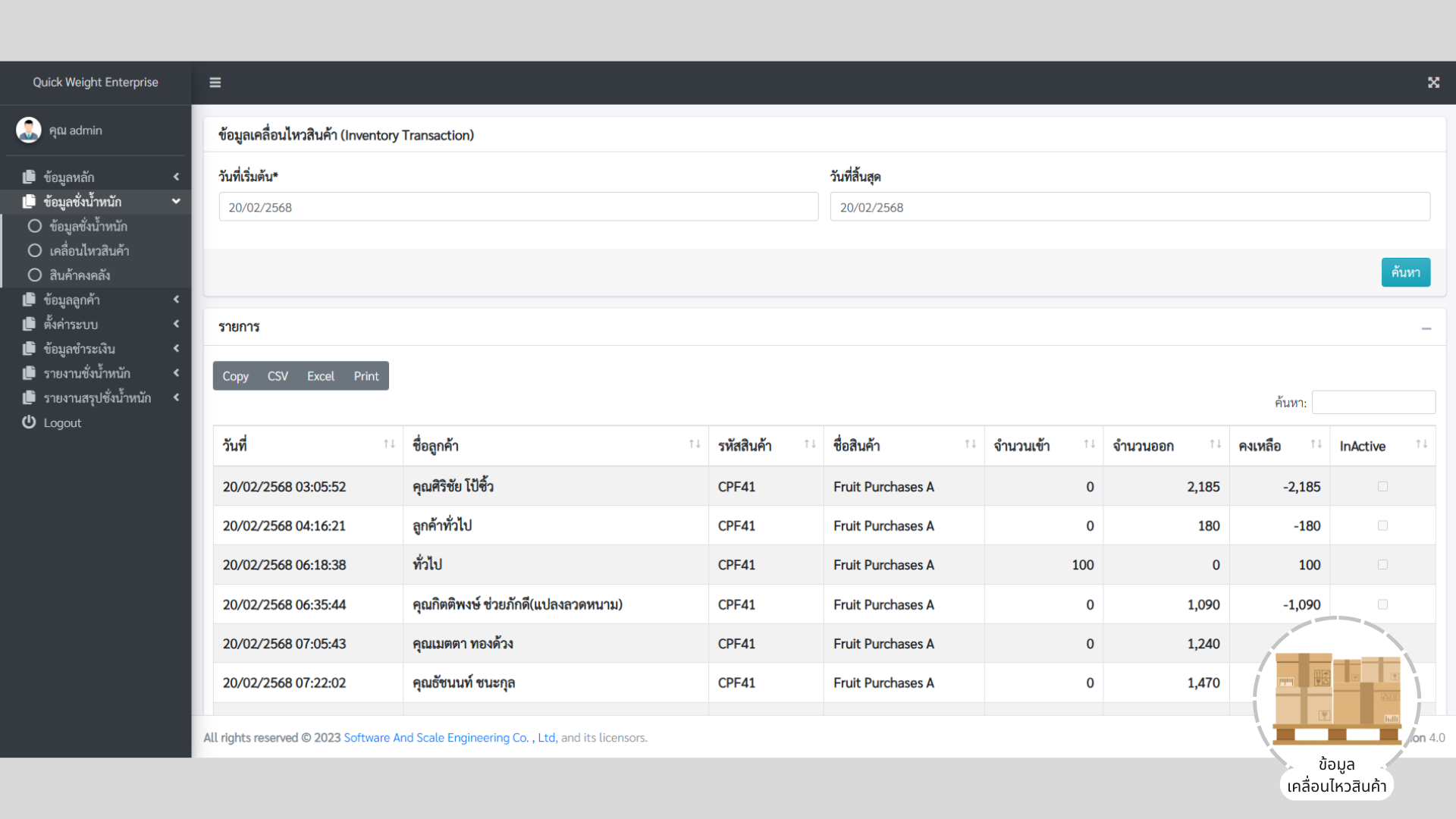1456x819 pixels.
Task: Click the admin user avatar
Action: (x=29, y=130)
